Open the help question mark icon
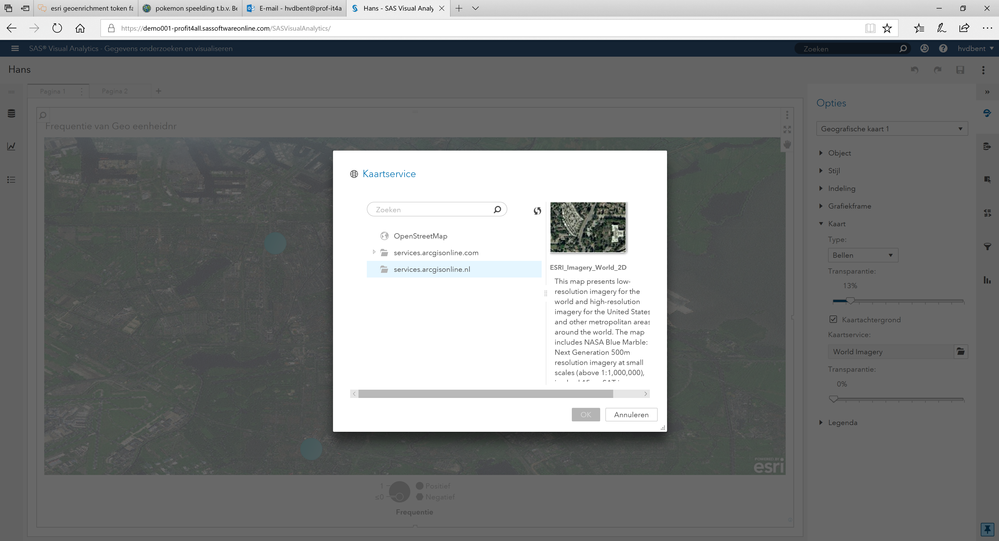This screenshot has width=999, height=541. pos(943,48)
